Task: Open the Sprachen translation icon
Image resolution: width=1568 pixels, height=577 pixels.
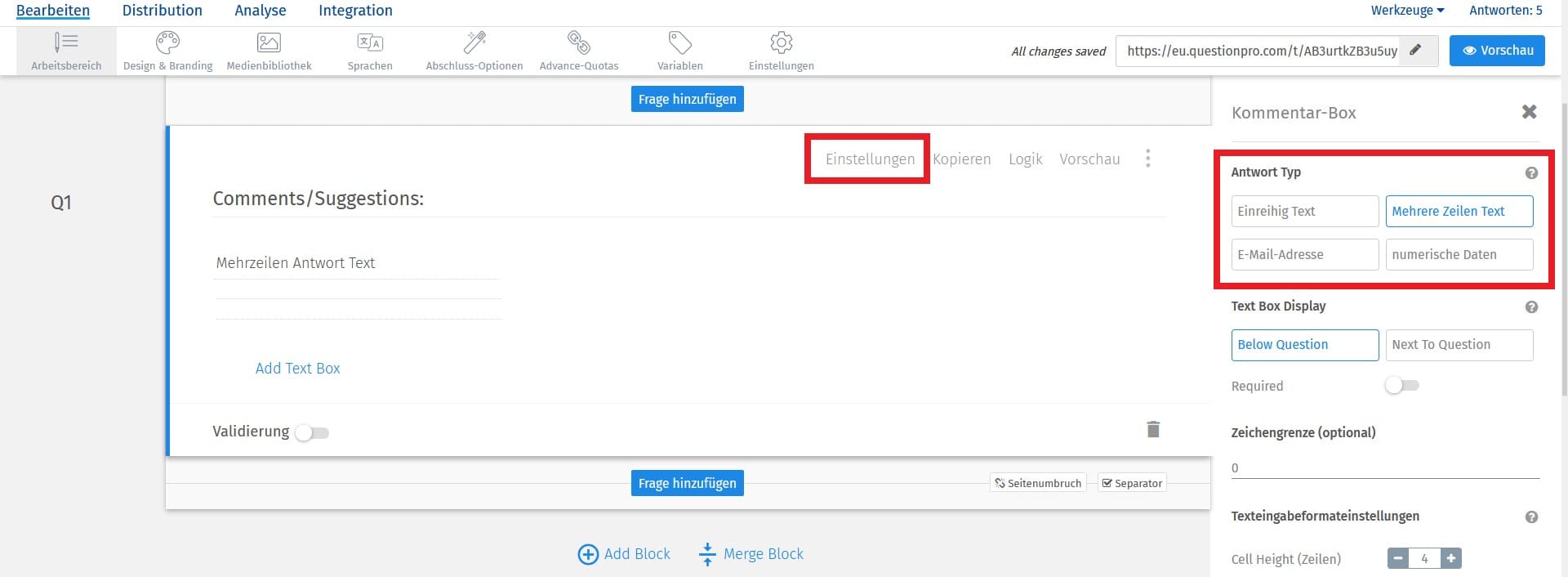Action: pyautogui.click(x=370, y=42)
